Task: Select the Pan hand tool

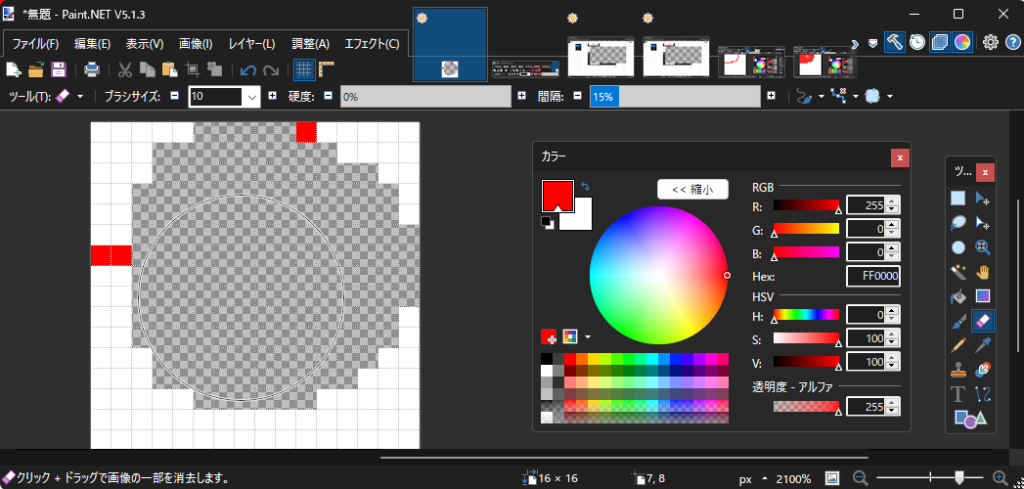Action: coord(983,271)
